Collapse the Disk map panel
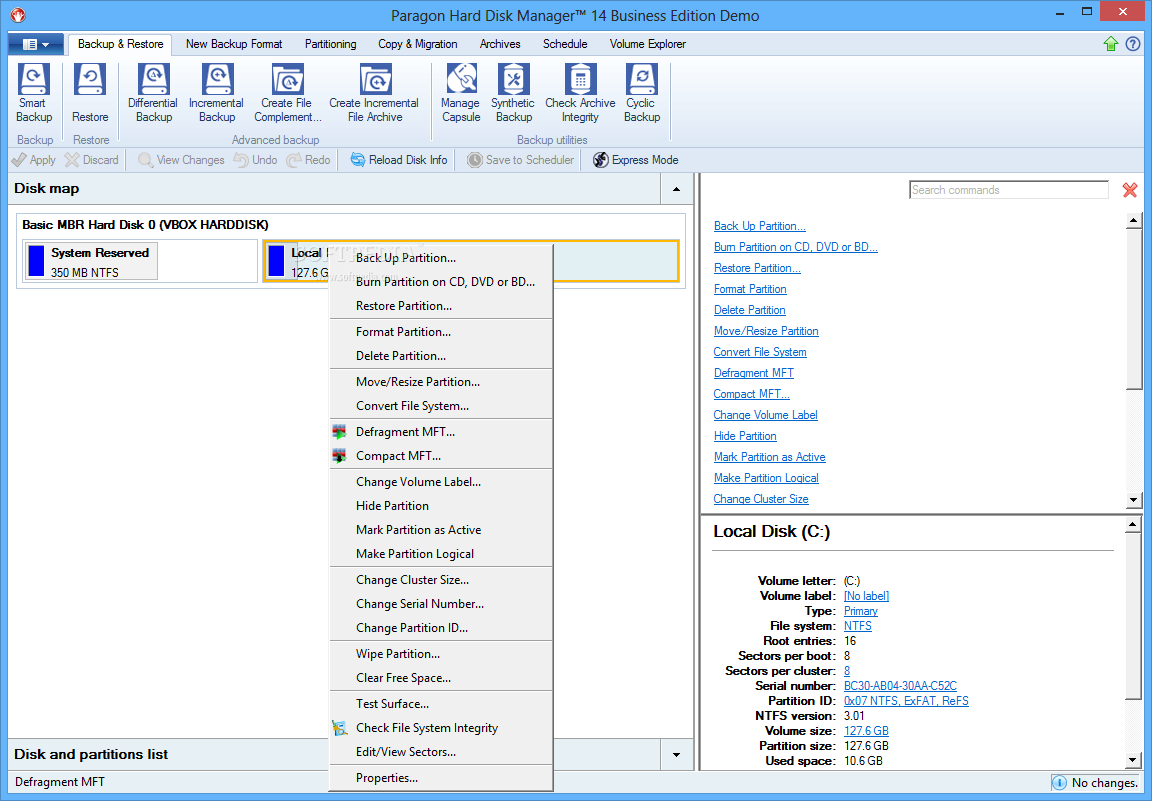Viewport: 1152px width, 801px height. click(x=676, y=189)
